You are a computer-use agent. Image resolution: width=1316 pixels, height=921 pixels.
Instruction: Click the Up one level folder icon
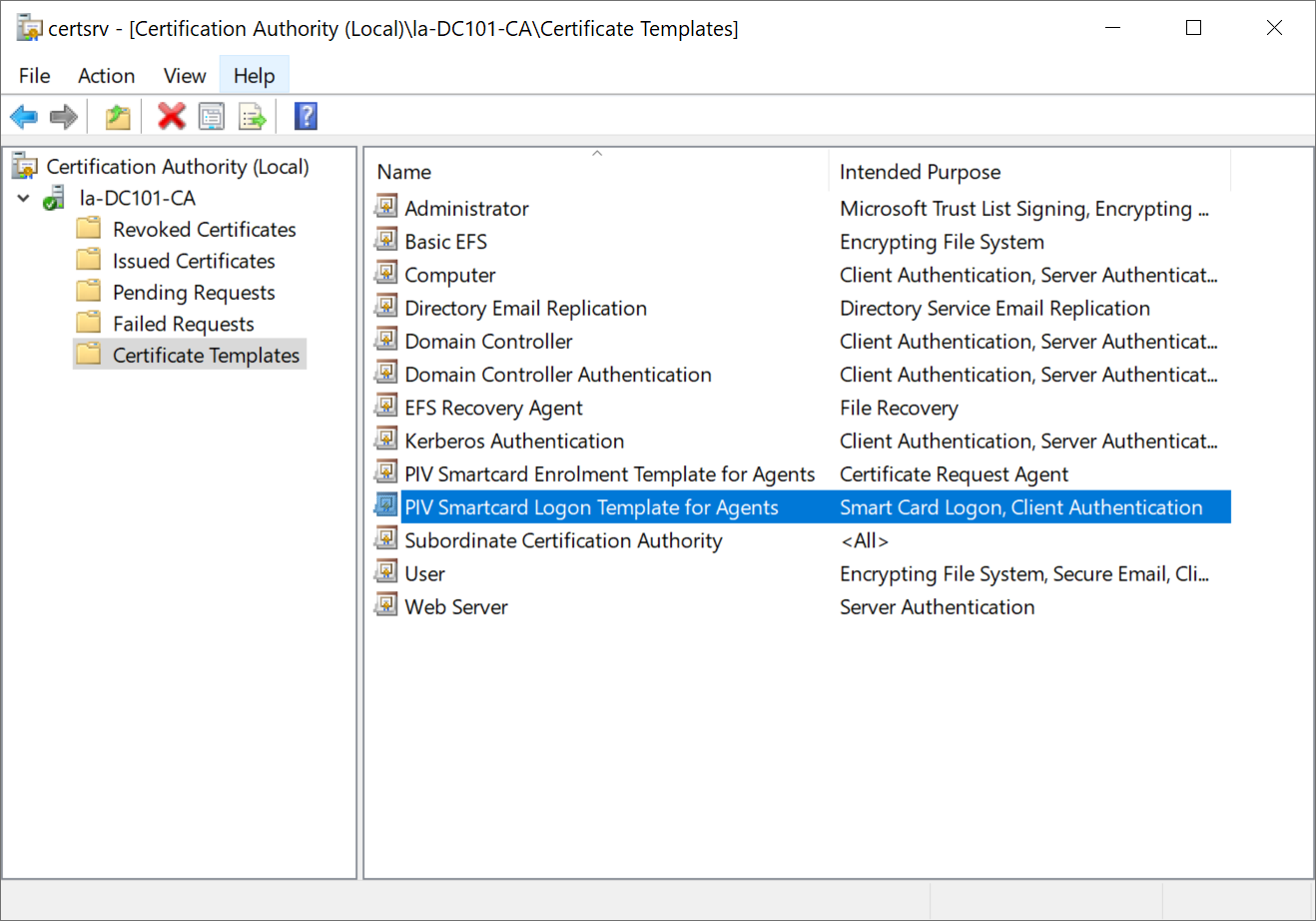pyautogui.click(x=118, y=117)
